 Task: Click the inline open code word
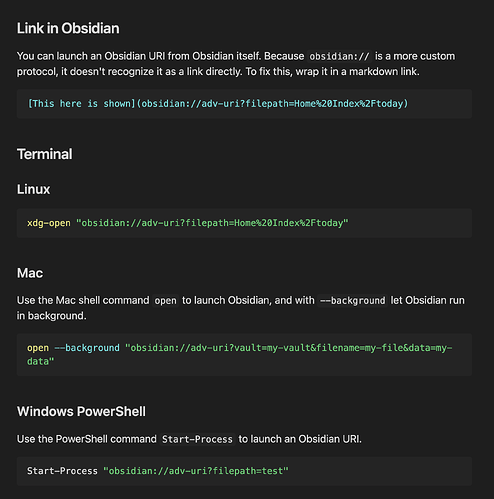(x=166, y=301)
